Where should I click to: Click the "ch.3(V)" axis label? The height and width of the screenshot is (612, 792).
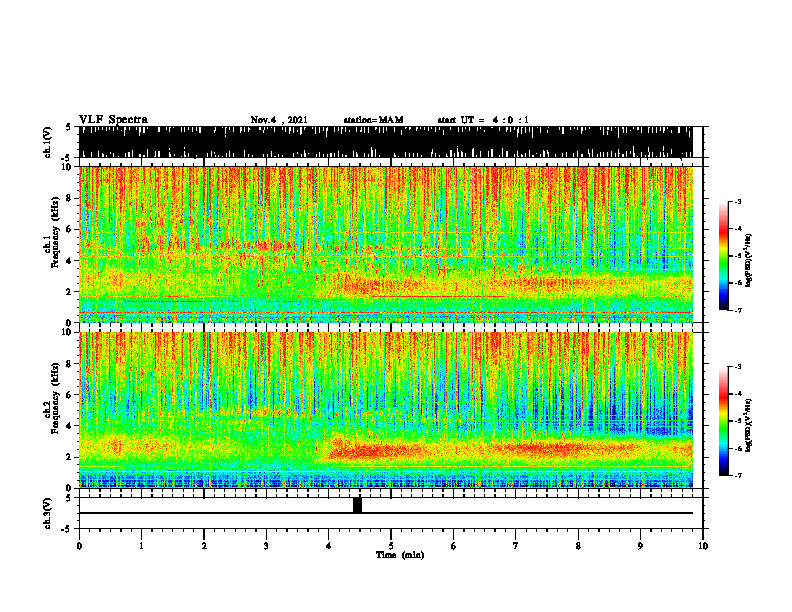[x=48, y=513]
